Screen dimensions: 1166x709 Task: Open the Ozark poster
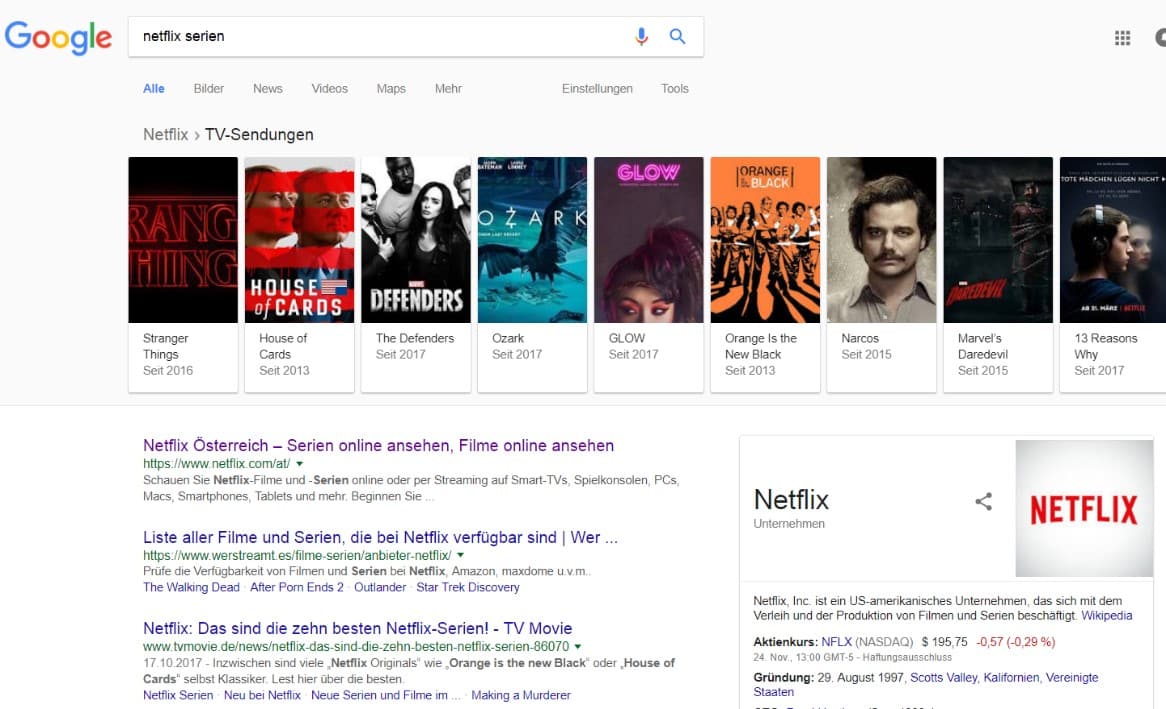pos(532,240)
